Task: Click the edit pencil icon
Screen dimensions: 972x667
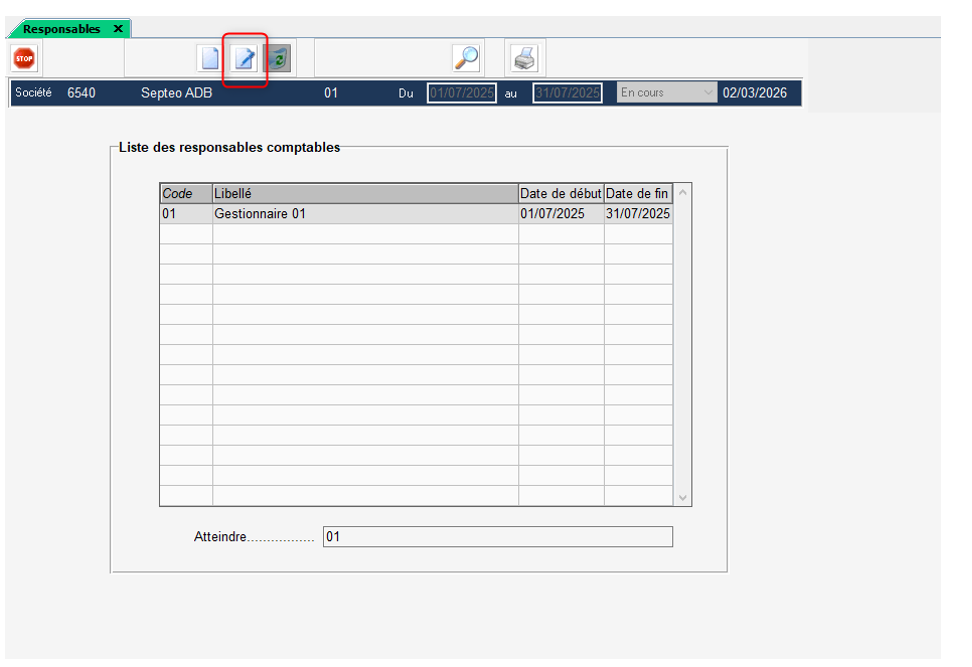Action: point(244,59)
